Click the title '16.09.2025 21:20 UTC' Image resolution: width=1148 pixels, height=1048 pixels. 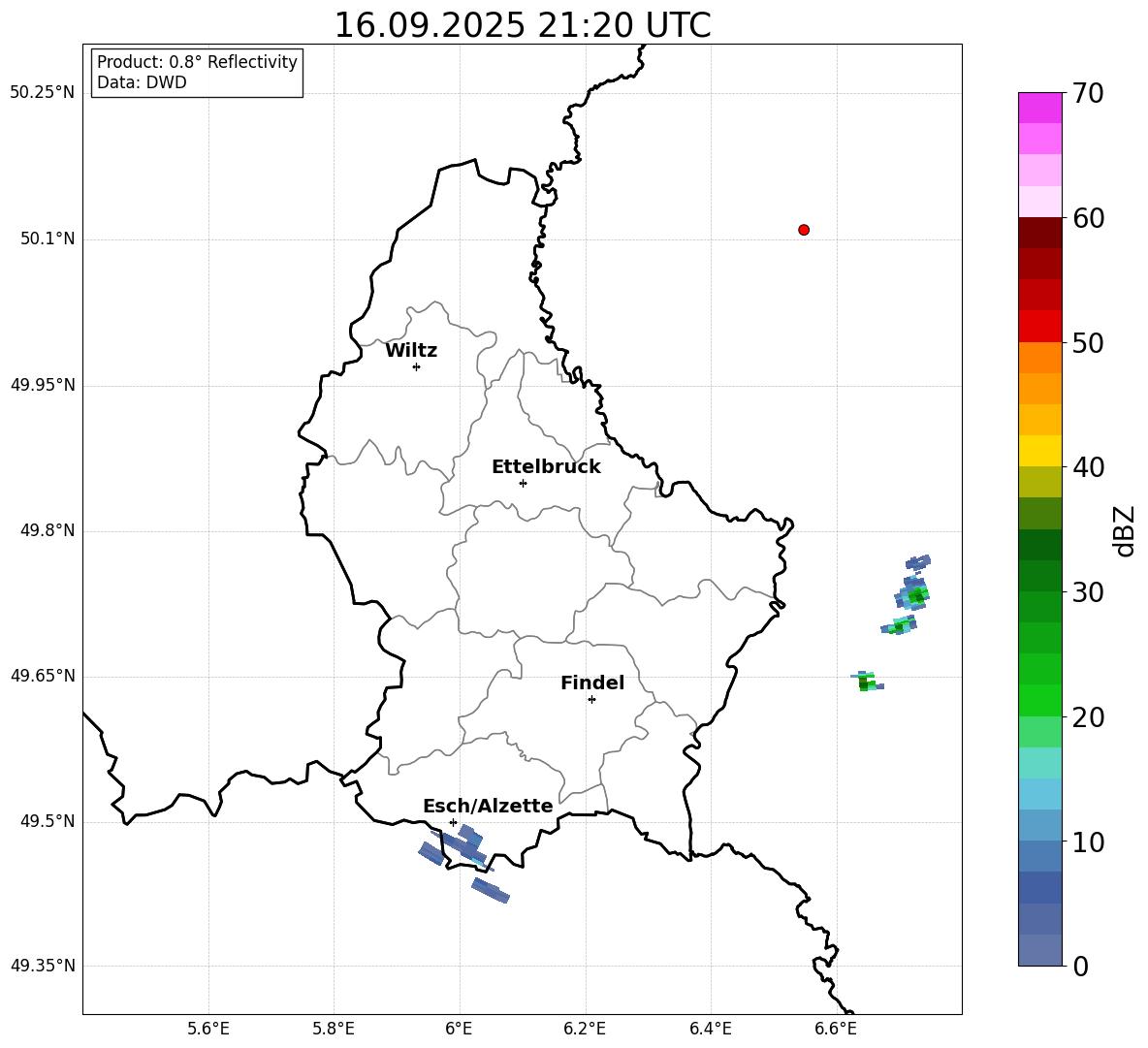[523, 25]
